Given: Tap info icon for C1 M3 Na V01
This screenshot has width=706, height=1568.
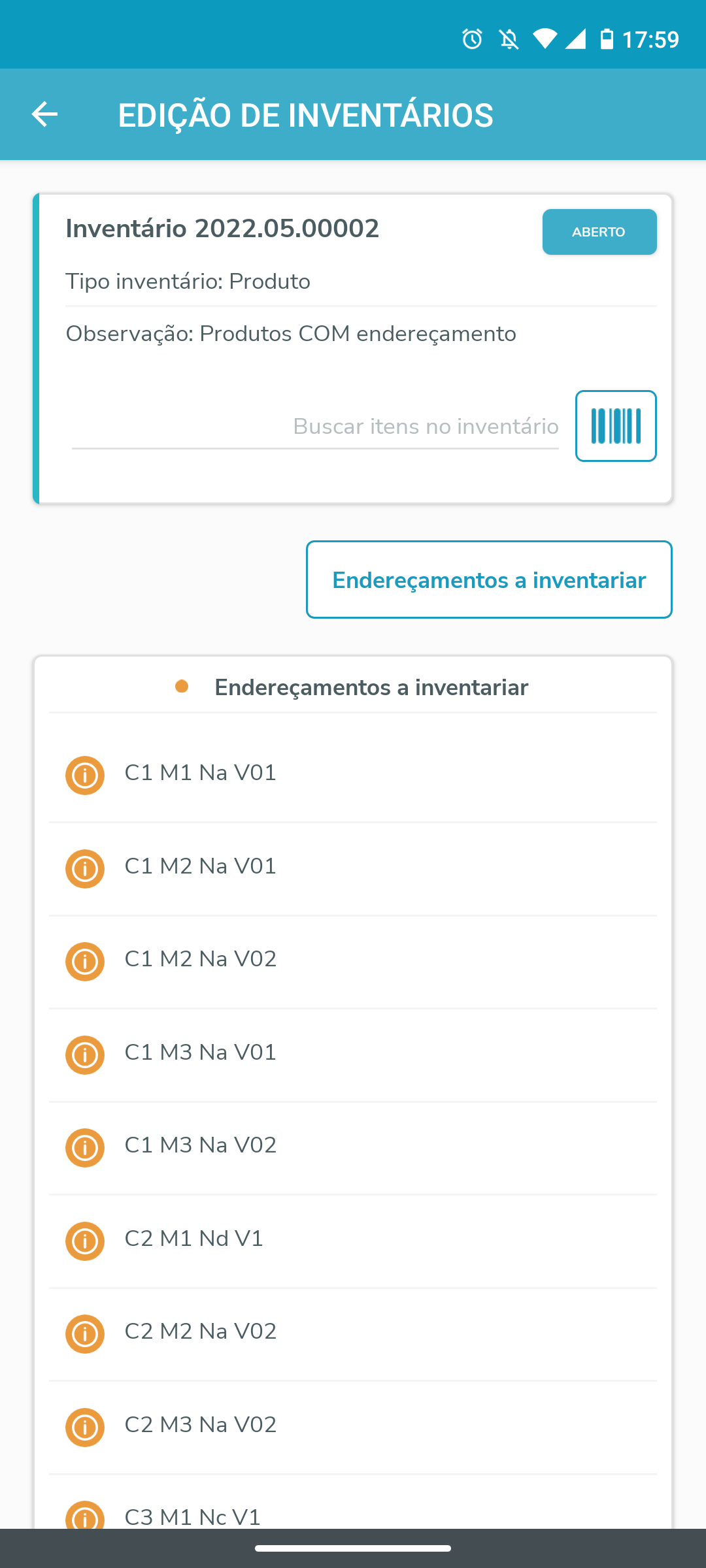Looking at the screenshot, I should pos(85,1055).
